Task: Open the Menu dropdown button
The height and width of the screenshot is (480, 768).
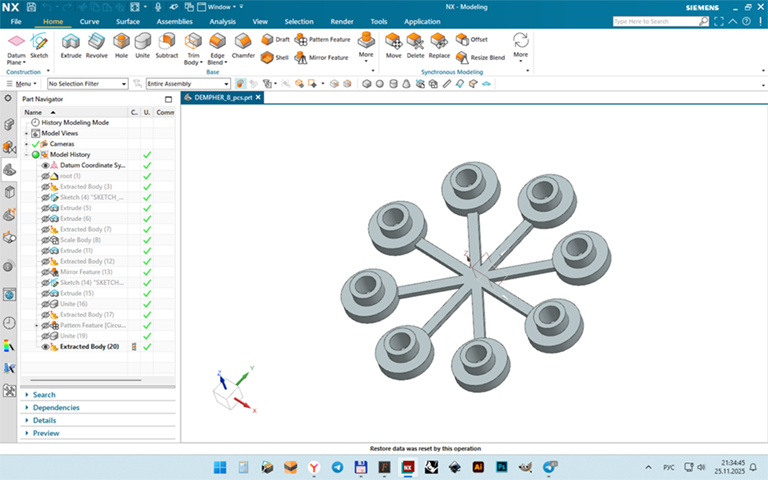Action: [x=22, y=84]
